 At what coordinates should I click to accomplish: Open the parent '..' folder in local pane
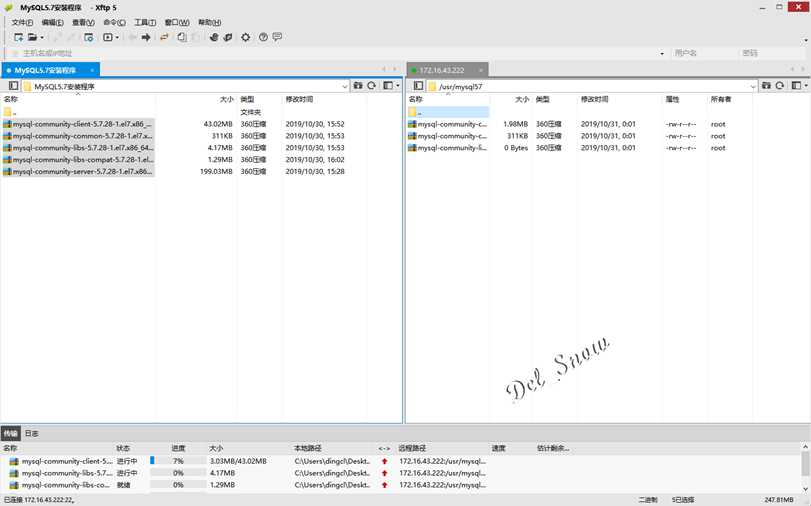(x=10, y=112)
